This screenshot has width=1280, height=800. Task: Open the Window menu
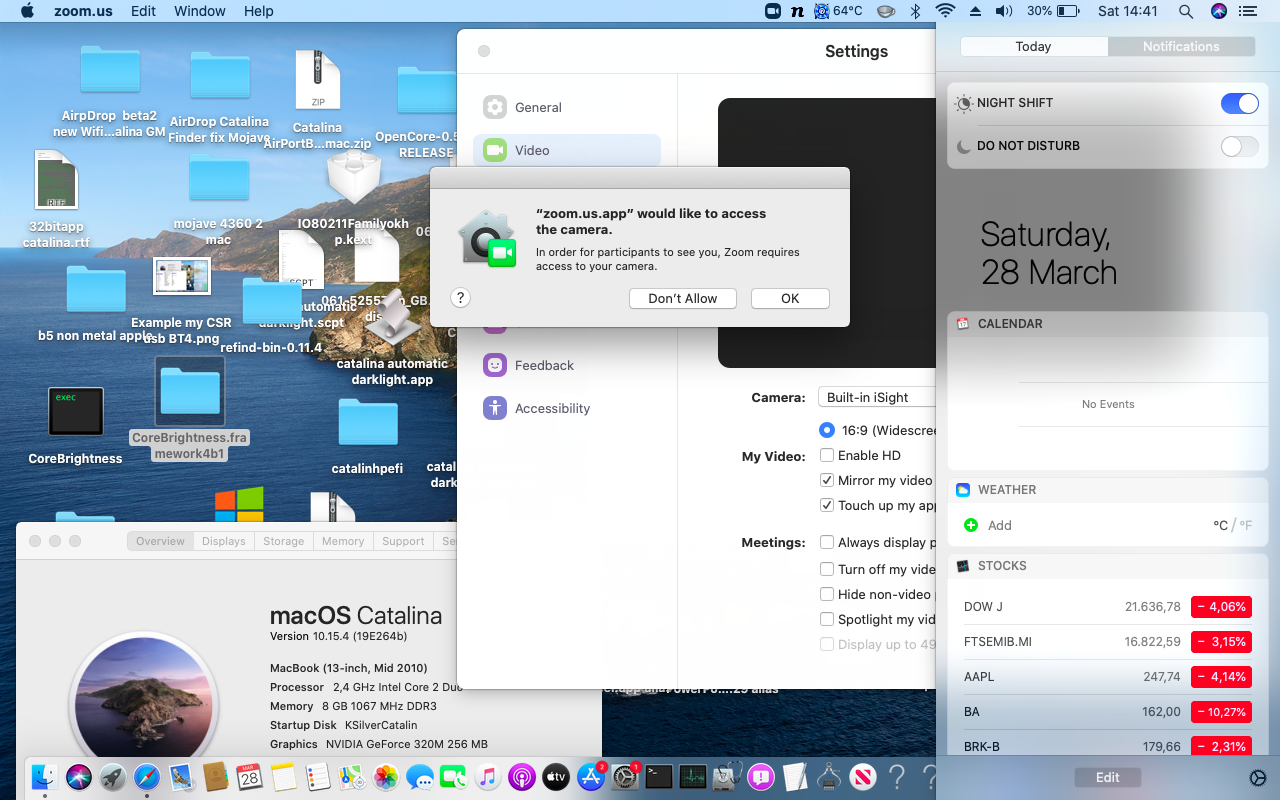point(200,11)
